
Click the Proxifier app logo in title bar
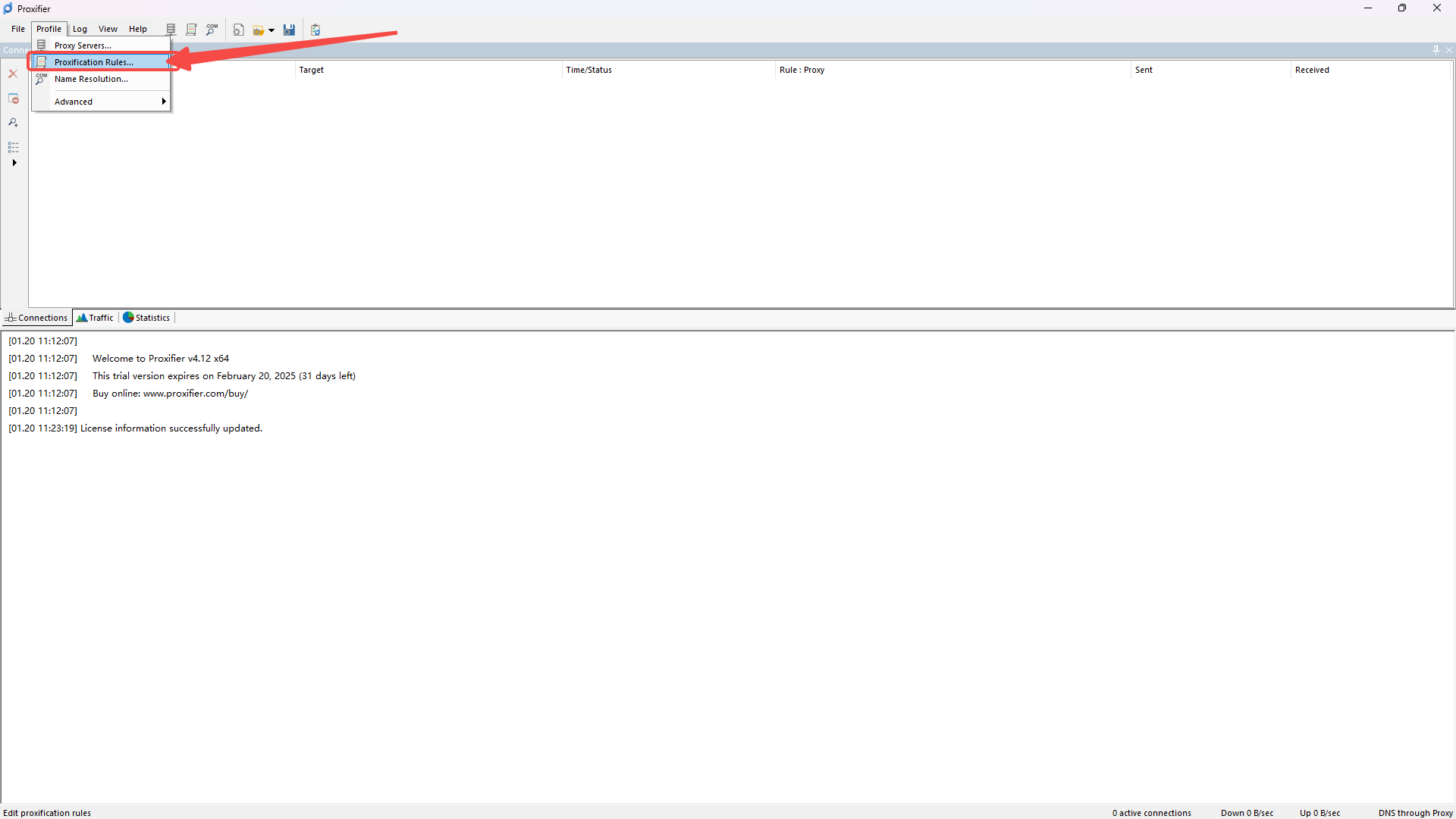click(x=8, y=8)
